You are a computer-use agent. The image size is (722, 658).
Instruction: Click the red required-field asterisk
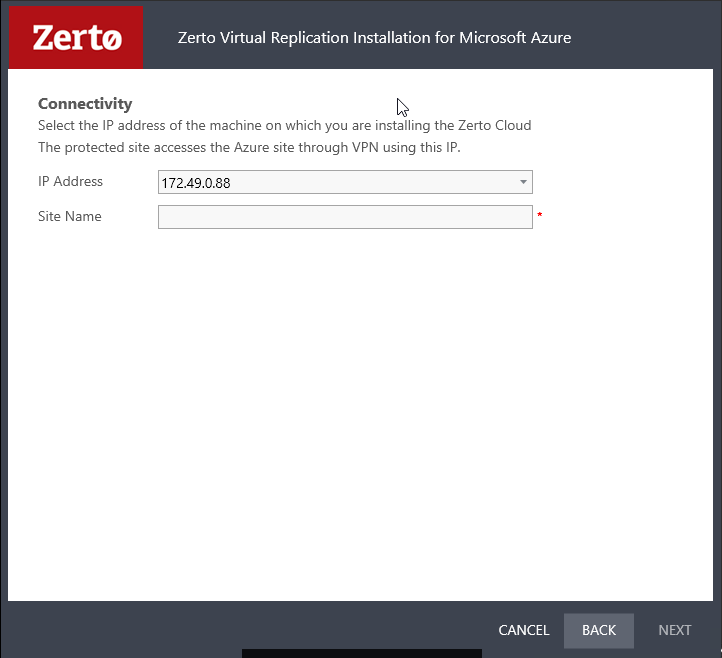(x=540, y=215)
